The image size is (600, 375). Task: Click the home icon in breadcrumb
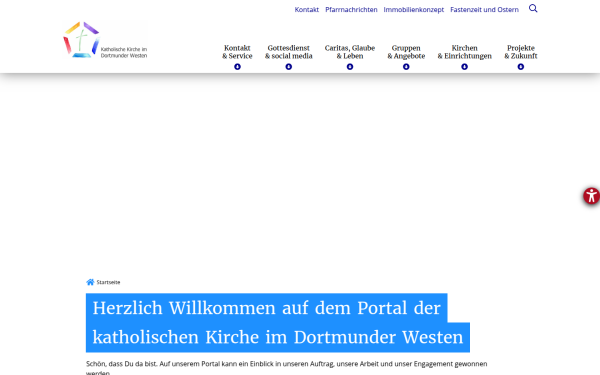click(90, 282)
